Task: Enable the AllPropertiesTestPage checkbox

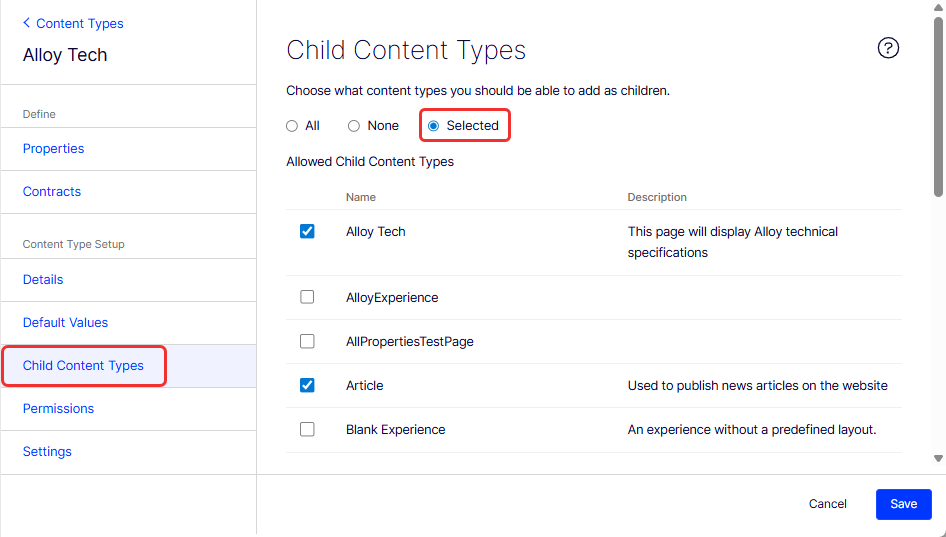Action: 307,341
